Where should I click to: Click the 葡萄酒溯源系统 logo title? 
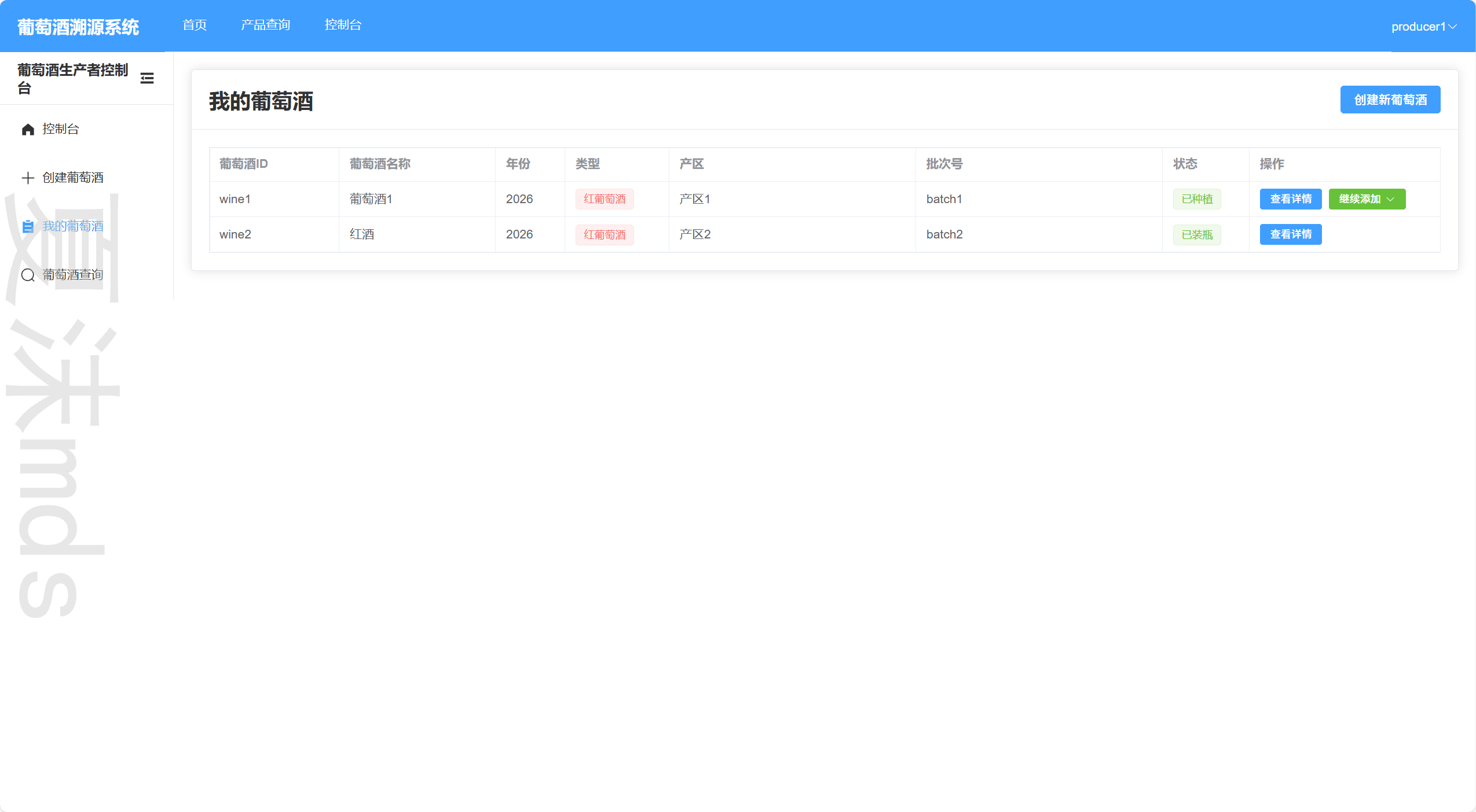[78, 27]
